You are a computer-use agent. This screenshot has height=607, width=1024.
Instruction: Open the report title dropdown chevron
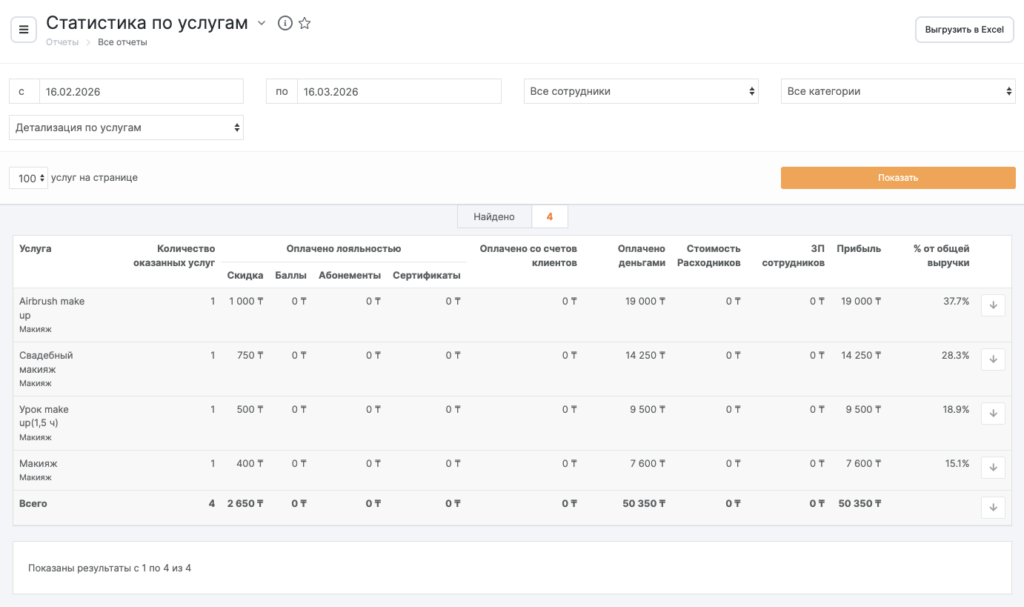click(x=262, y=23)
